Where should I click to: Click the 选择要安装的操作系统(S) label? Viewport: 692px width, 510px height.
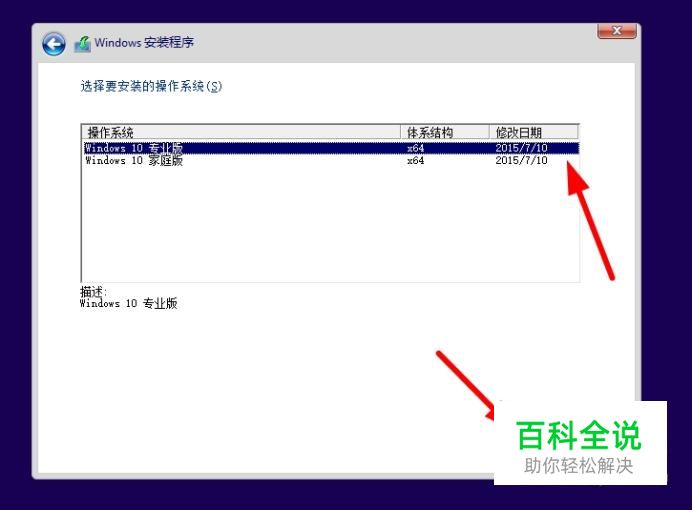coord(151,86)
